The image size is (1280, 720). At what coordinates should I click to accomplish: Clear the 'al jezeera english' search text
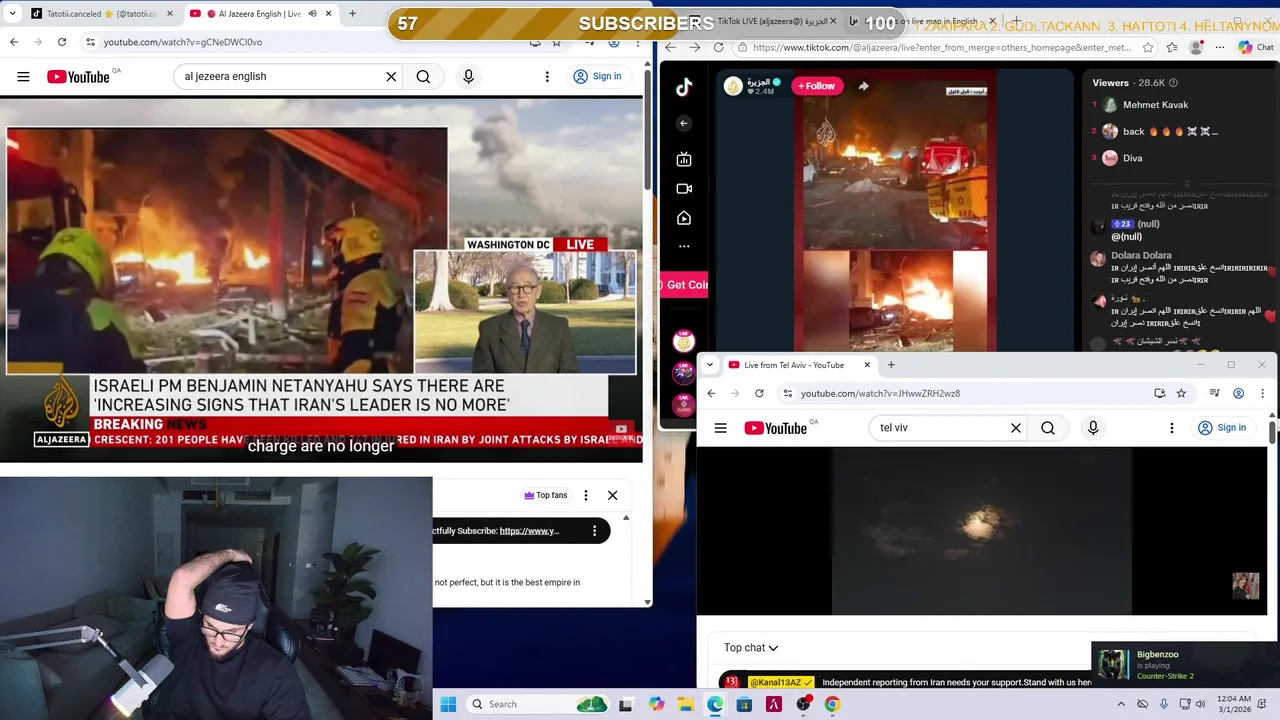391,76
